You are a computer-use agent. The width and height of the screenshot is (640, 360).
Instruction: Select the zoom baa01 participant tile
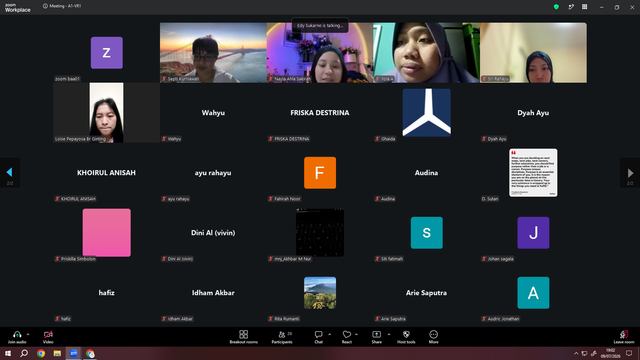coord(107,53)
